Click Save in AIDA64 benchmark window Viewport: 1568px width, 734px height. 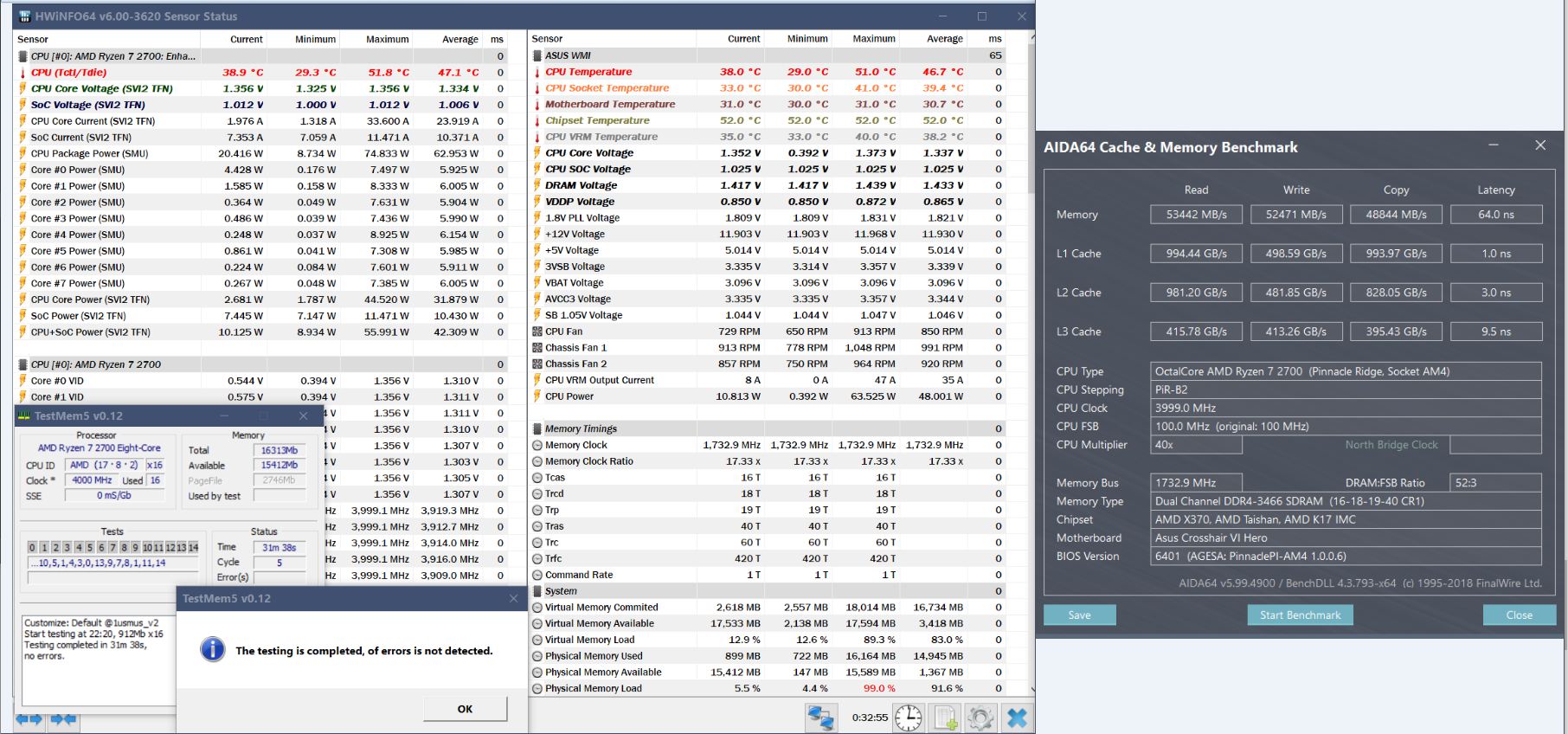pos(1079,615)
